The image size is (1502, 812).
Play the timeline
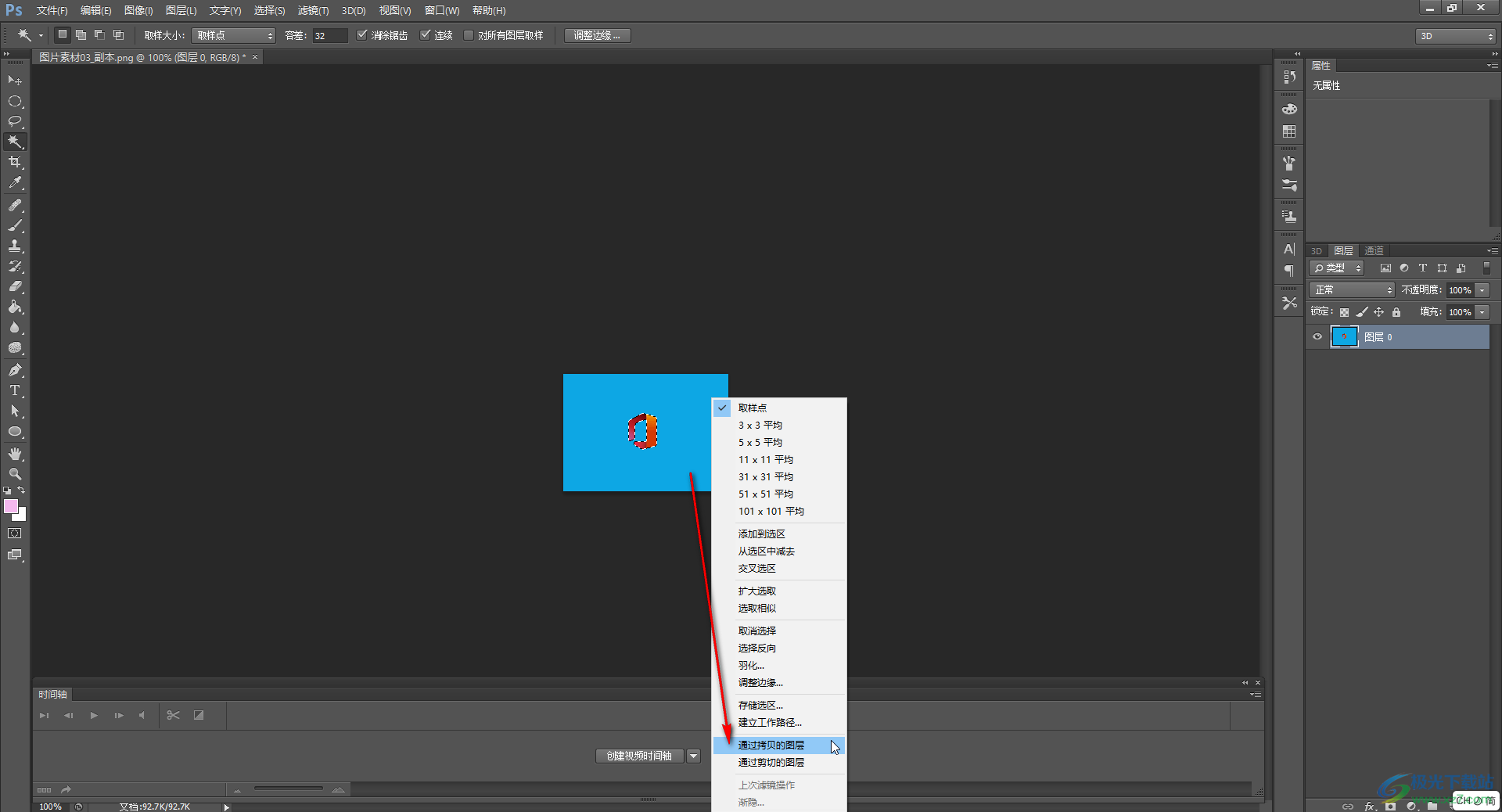[94, 716]
